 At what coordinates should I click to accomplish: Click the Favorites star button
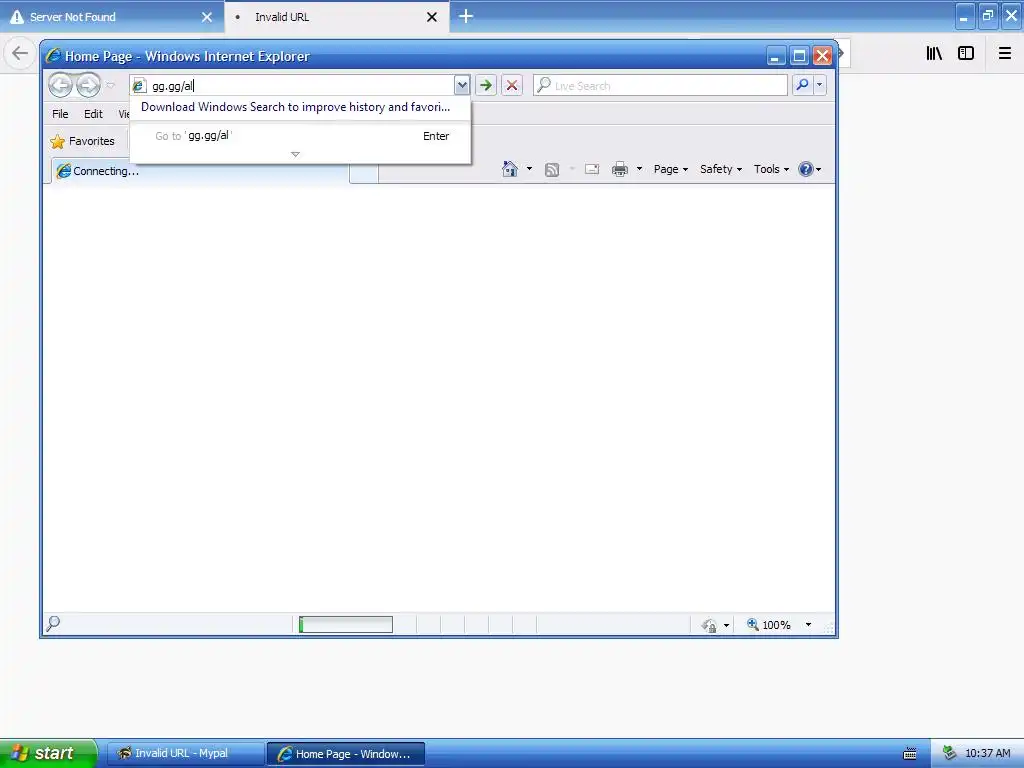[82, 141]
